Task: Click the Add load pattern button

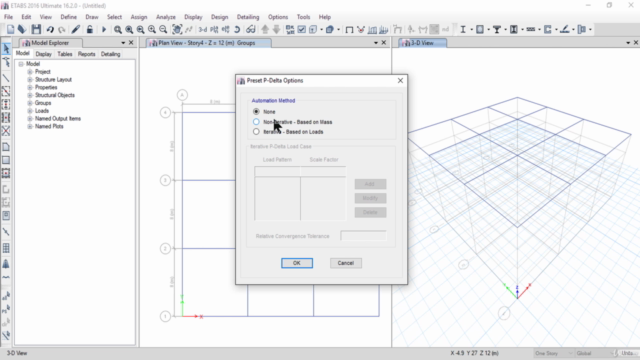Action: [x=370, y=184]
